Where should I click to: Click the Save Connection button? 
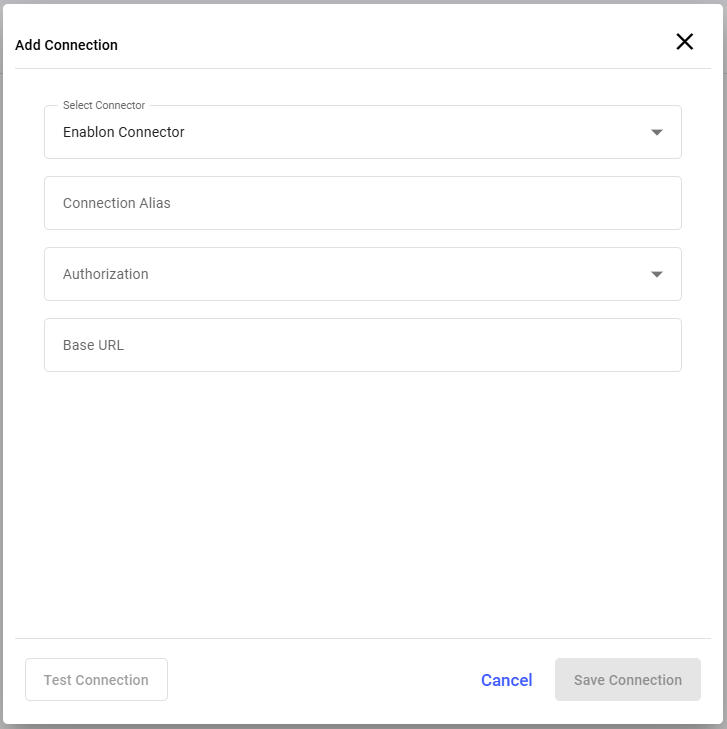tap(628, 680)
